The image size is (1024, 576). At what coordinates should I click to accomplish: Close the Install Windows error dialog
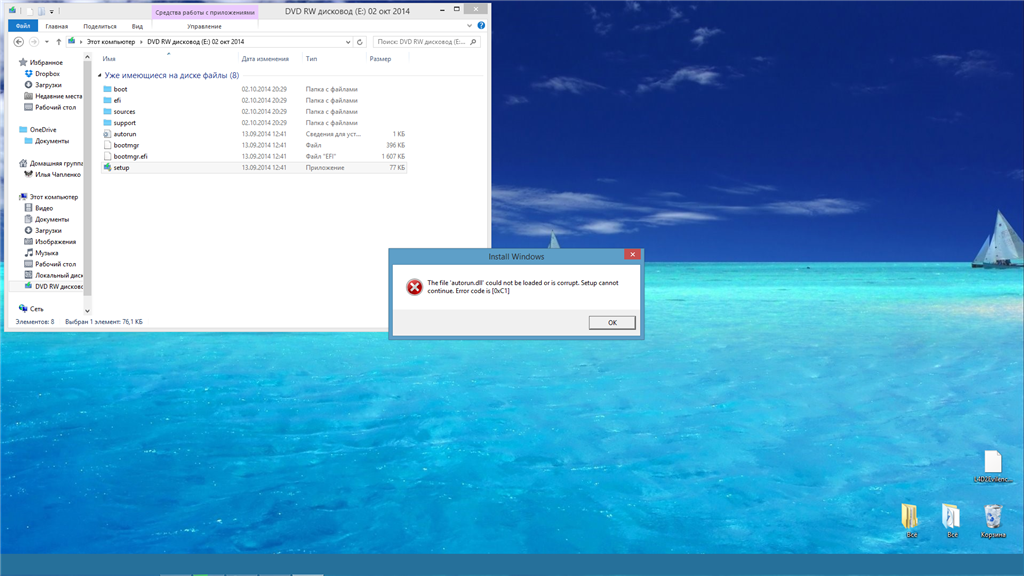tap(632, 254)
